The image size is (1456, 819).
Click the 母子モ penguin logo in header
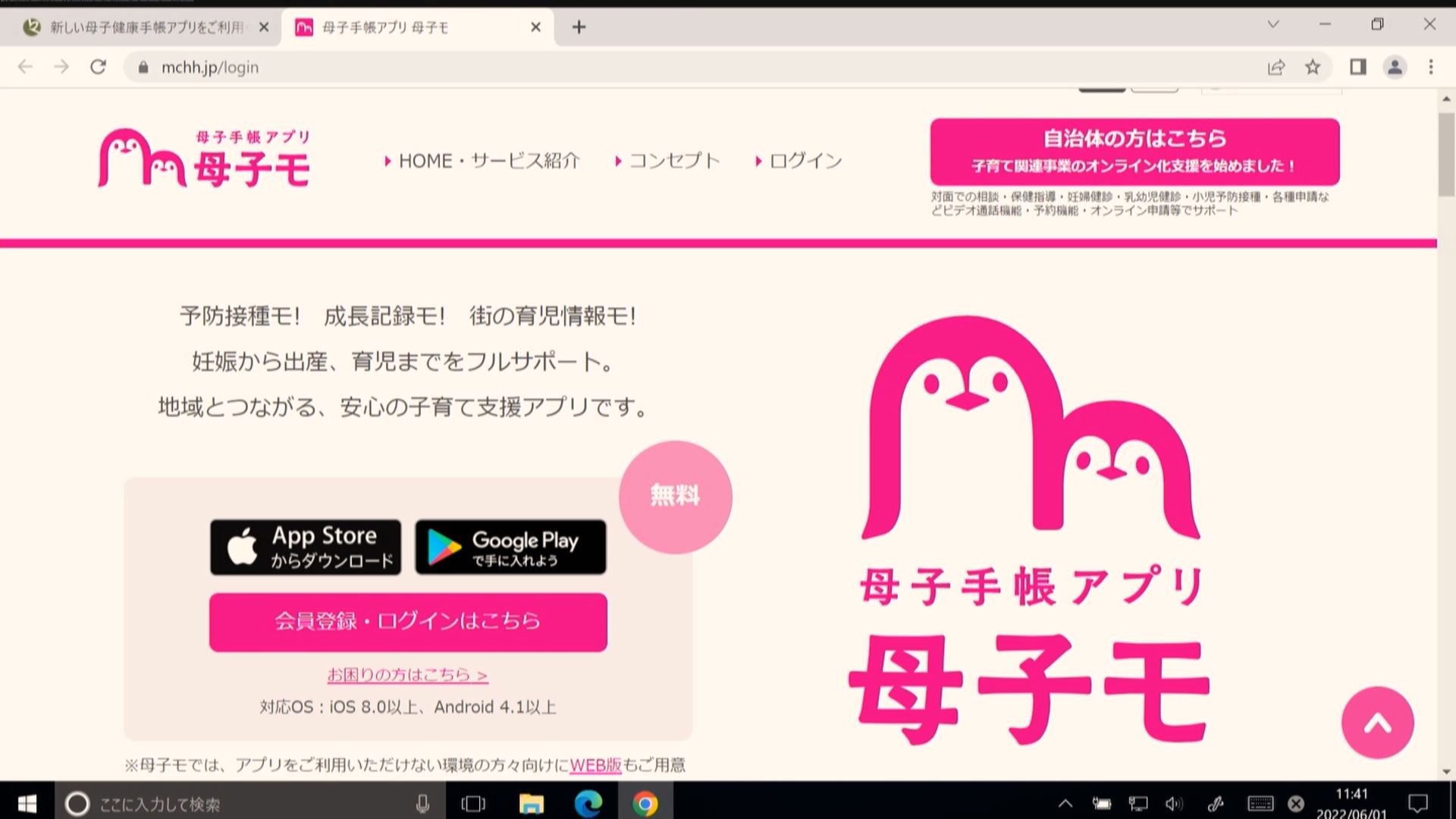pyautogui.click(x=204, y=158)
